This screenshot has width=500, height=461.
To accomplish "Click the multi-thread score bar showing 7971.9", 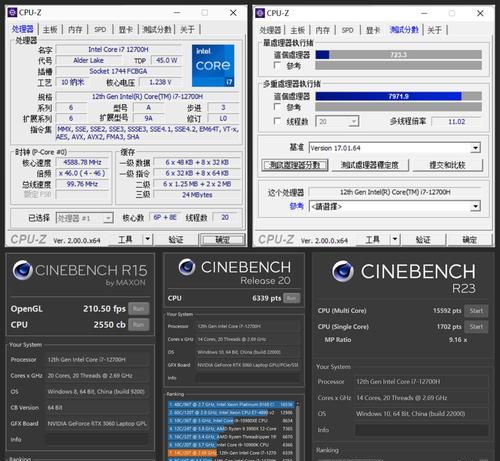I will [398, 96].
